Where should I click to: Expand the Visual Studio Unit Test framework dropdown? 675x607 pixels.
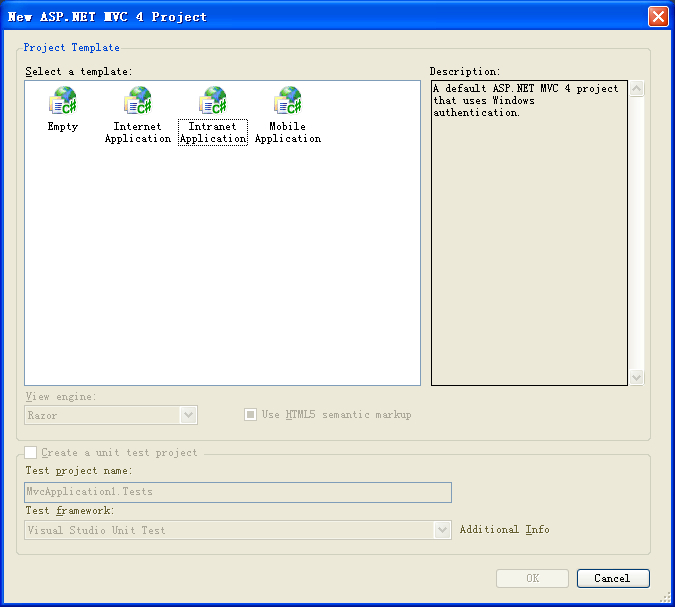pos(442,530)
